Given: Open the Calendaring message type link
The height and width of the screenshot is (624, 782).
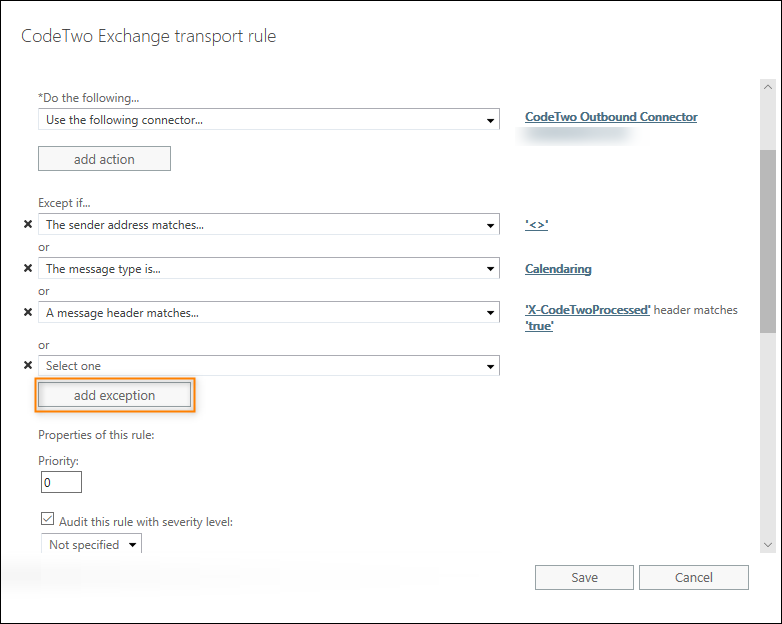Looking at the screenshot, I should tap(558, 269).
